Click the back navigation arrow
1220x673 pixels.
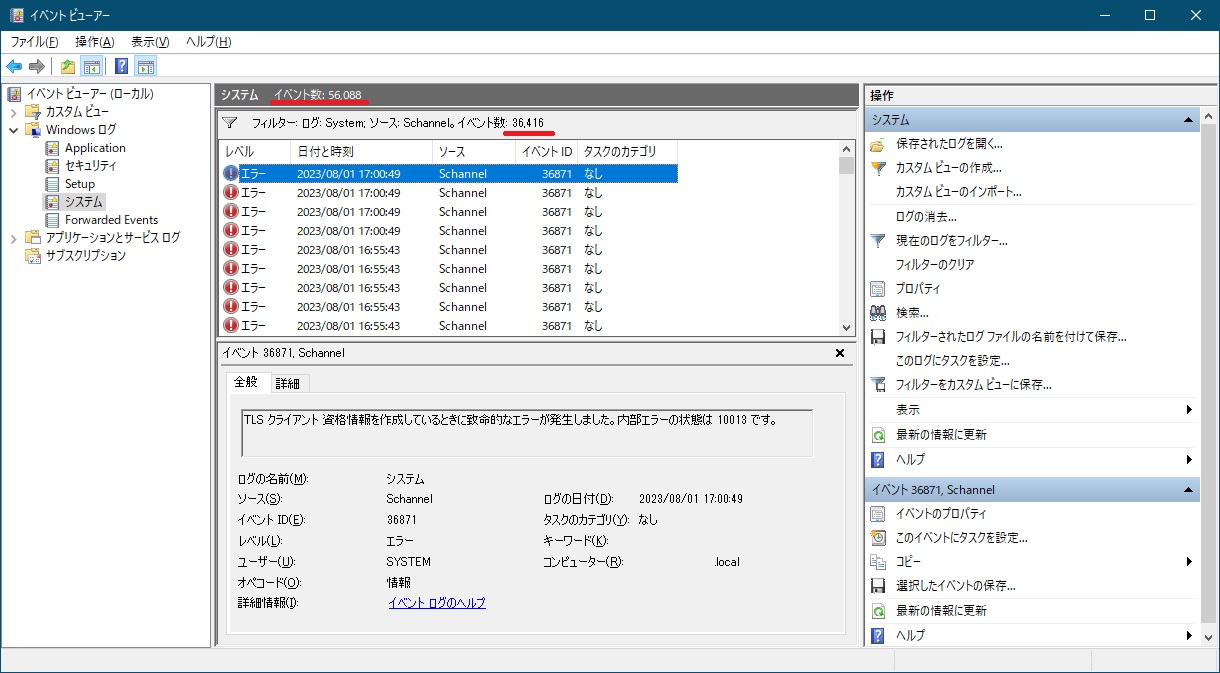point(14,66)
